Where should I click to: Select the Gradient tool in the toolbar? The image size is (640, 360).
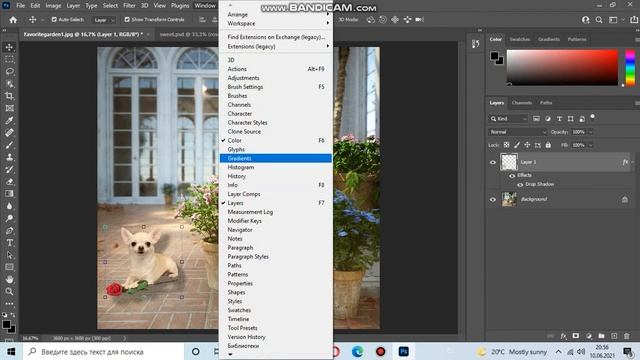pos(9,194)
